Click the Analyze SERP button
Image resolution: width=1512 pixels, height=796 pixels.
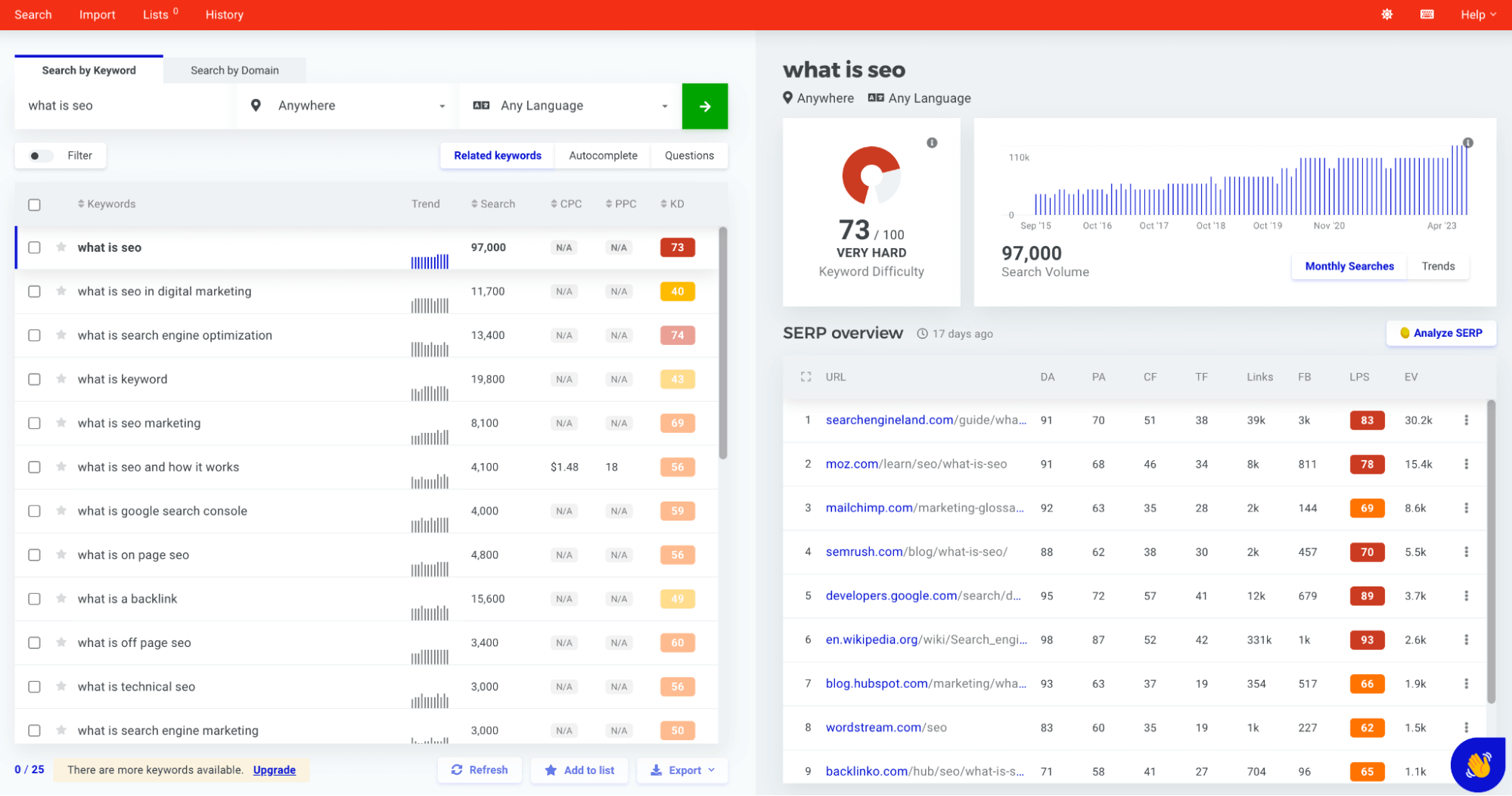(x=1440, y=333)
